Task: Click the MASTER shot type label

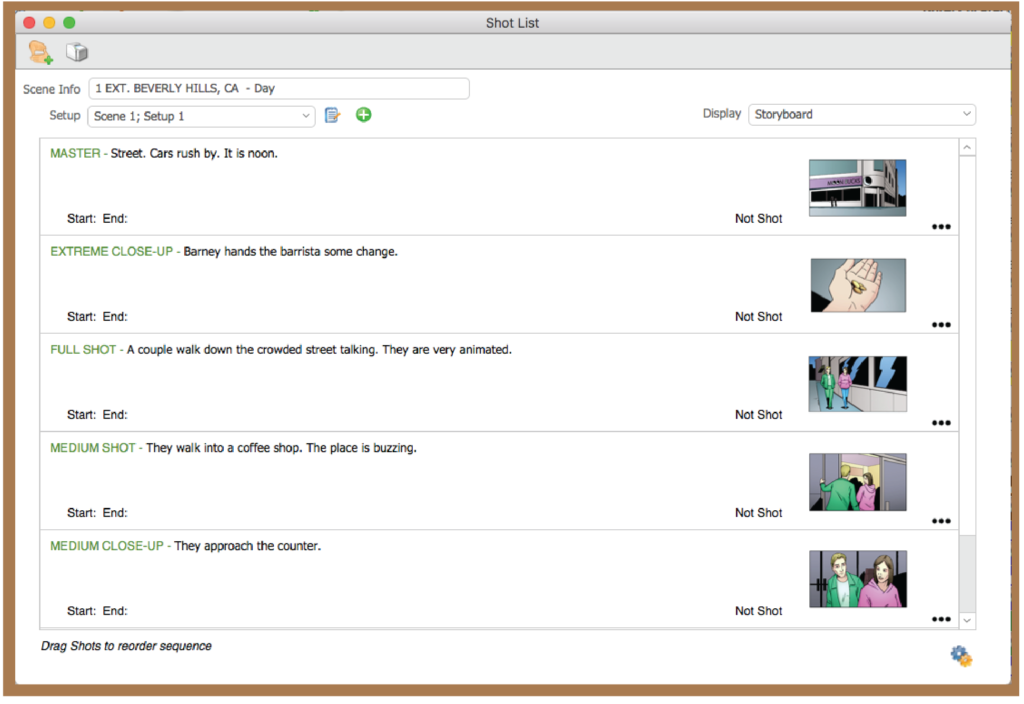Action: click(75, 153)
